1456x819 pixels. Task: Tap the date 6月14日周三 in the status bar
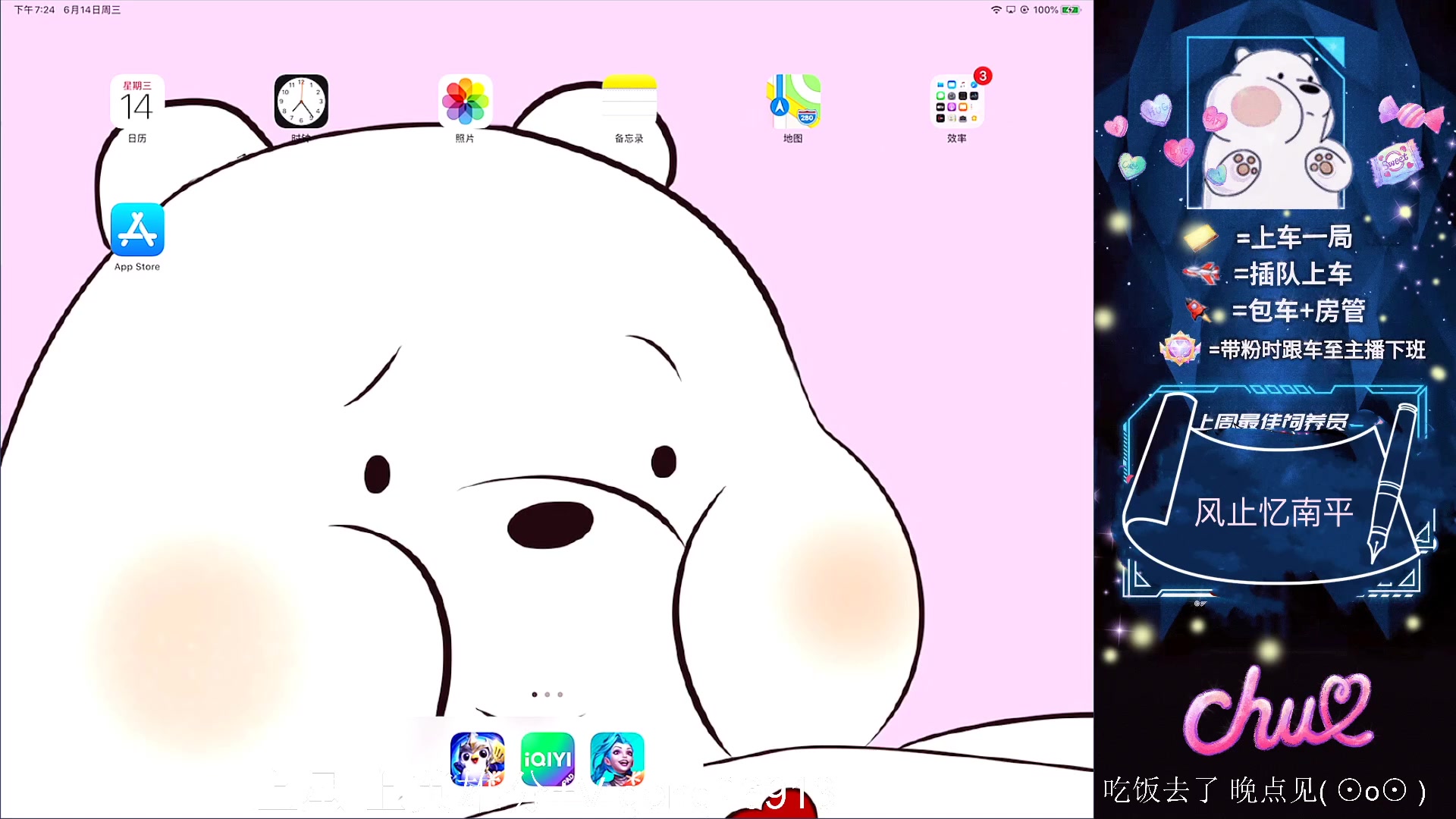pyautogui.click(x=92, y=10)
